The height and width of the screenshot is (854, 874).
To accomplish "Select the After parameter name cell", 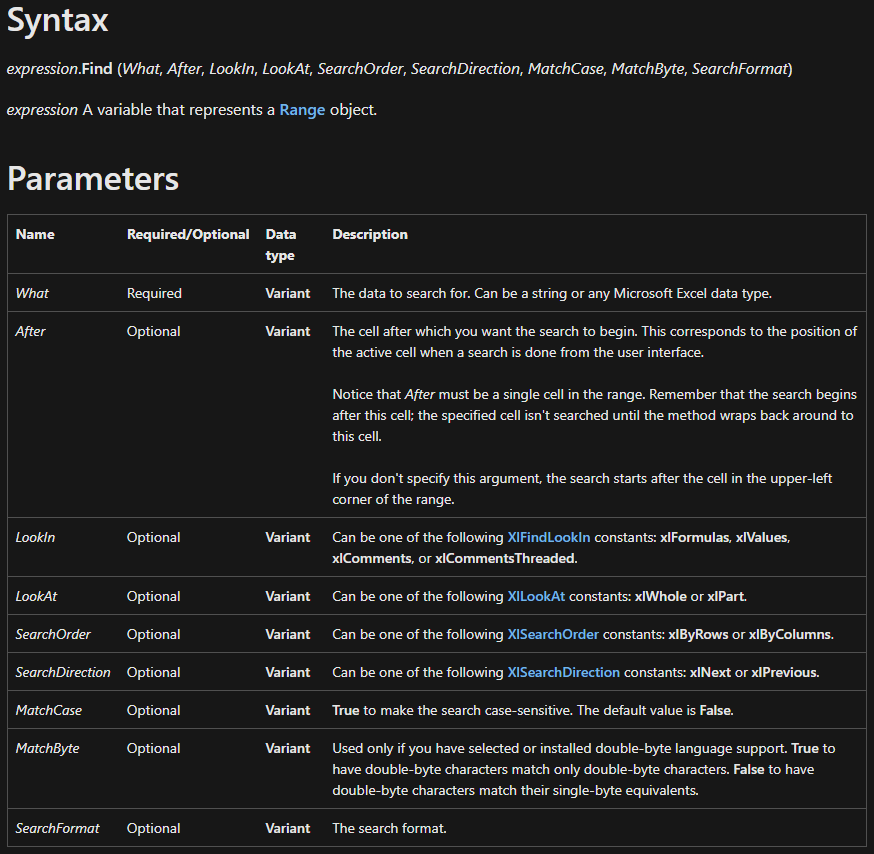I will 30,331.
